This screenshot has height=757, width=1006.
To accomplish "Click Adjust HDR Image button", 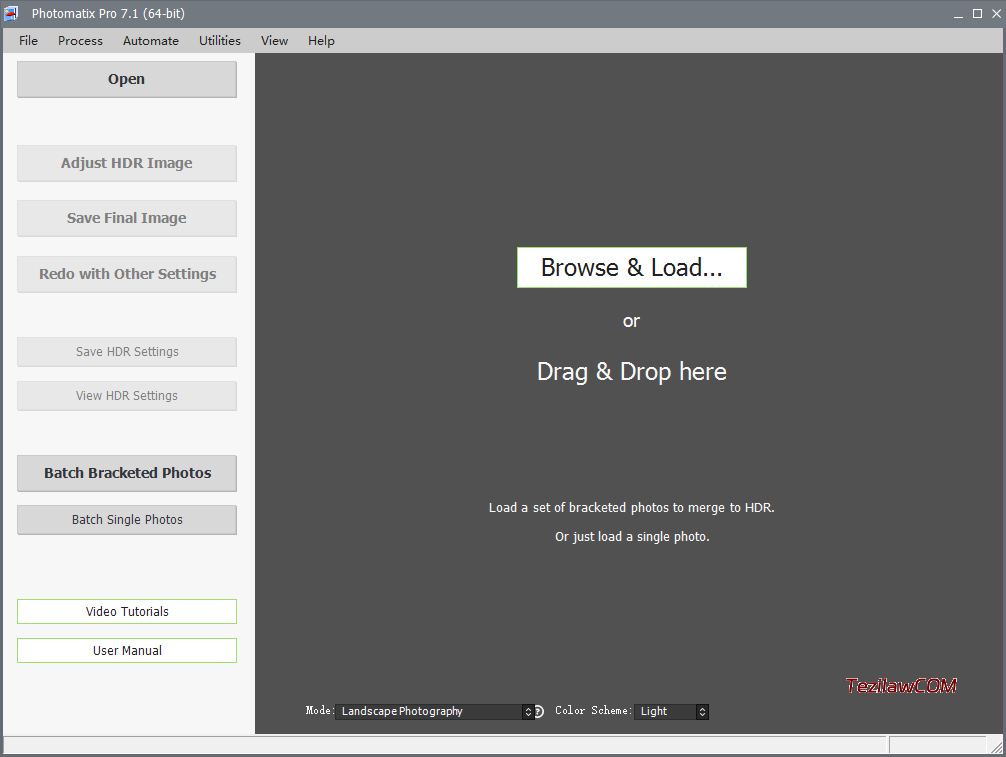I will (126, 163).
